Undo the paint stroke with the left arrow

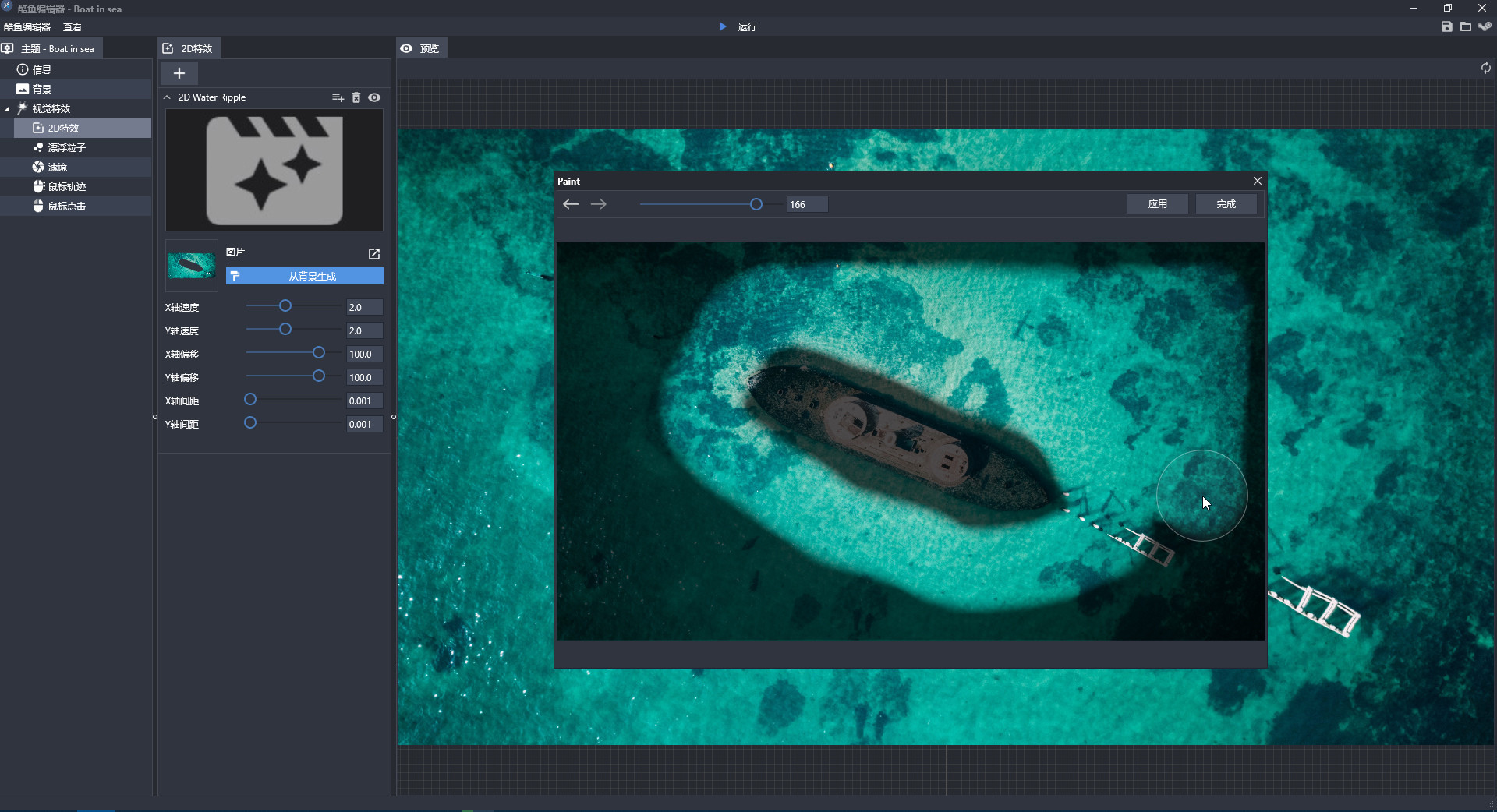click(571, 204)
